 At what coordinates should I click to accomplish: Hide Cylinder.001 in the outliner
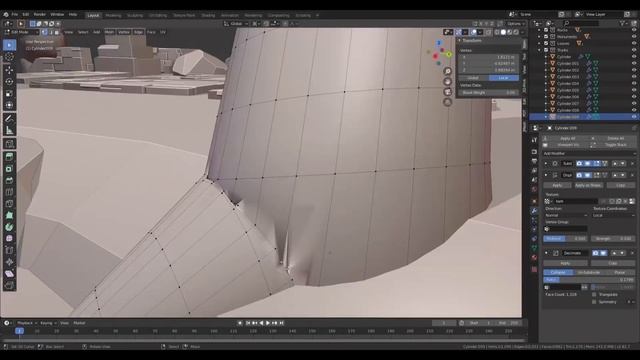(x=634, y=63)
